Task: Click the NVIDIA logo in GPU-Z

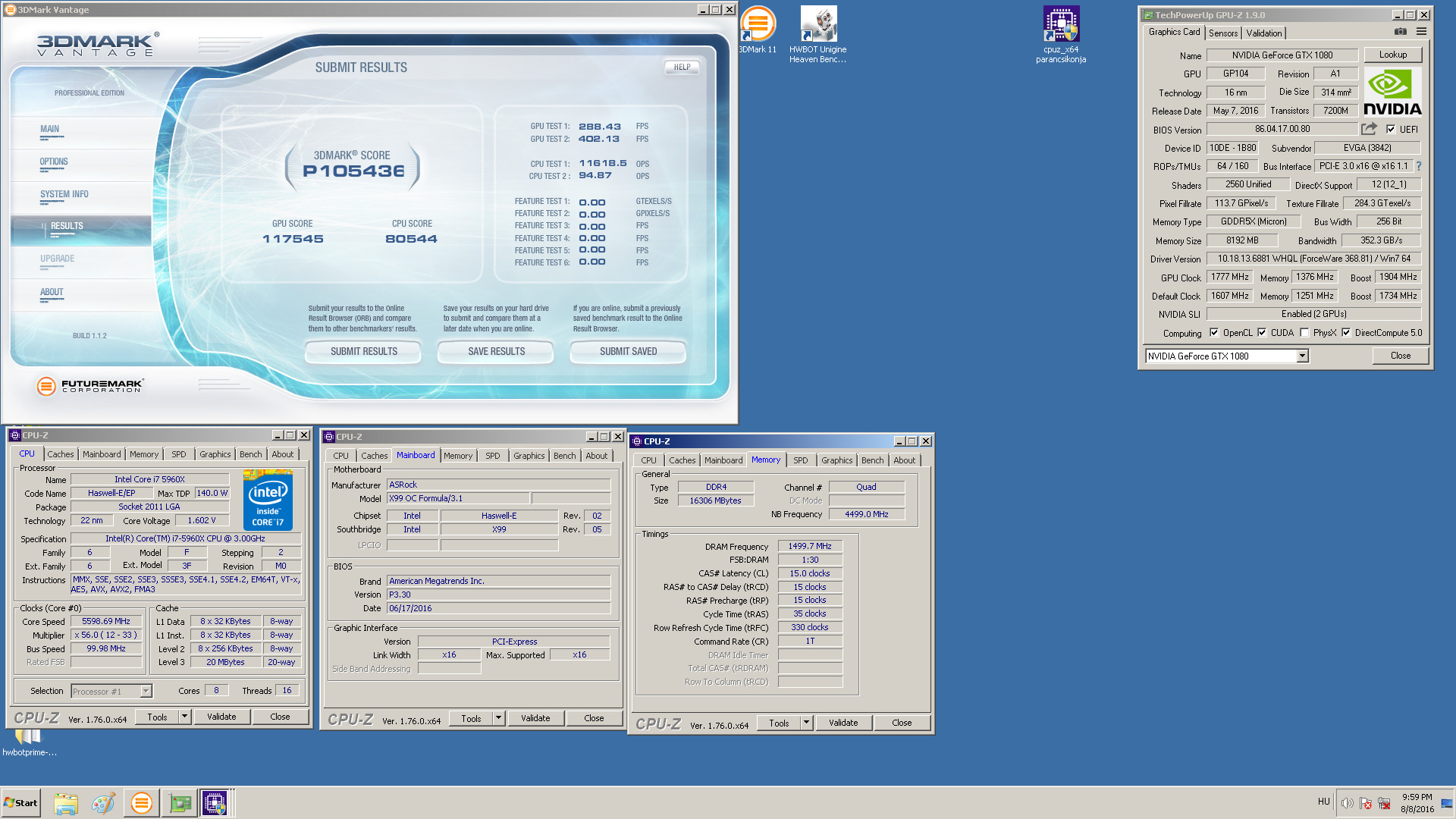Action: tap(1392, 92)
